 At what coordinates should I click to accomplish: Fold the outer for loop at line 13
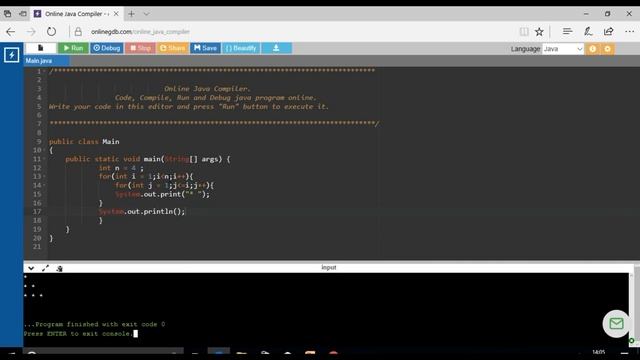[x=44, y=176]
